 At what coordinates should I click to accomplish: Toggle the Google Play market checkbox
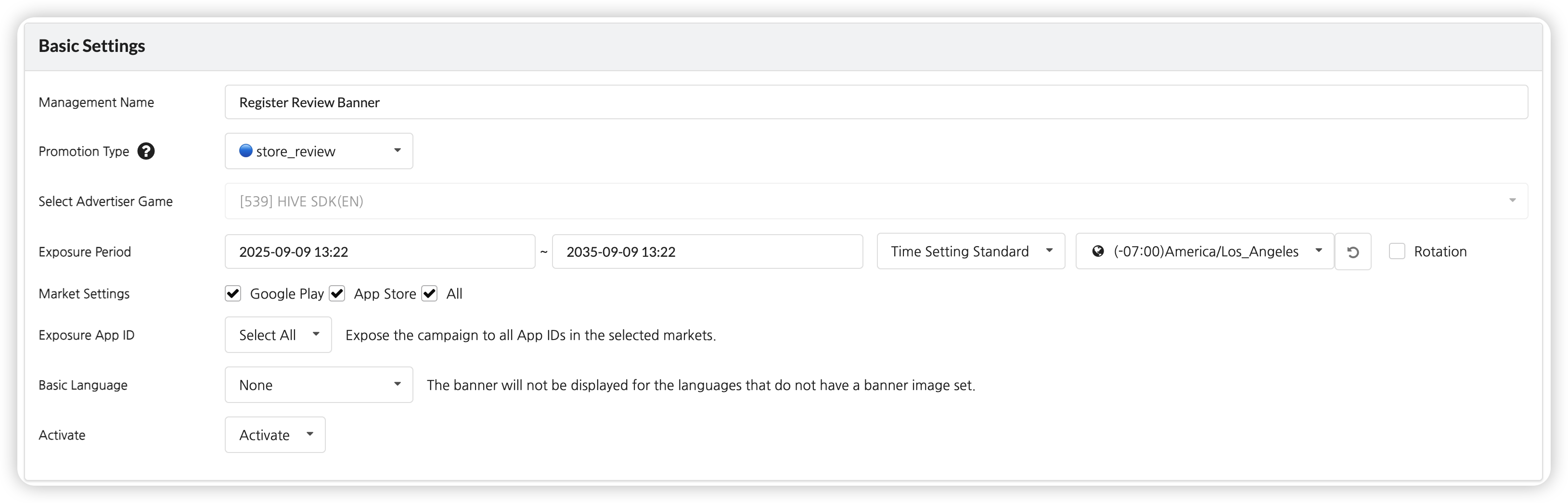click(x=233, y=294)
